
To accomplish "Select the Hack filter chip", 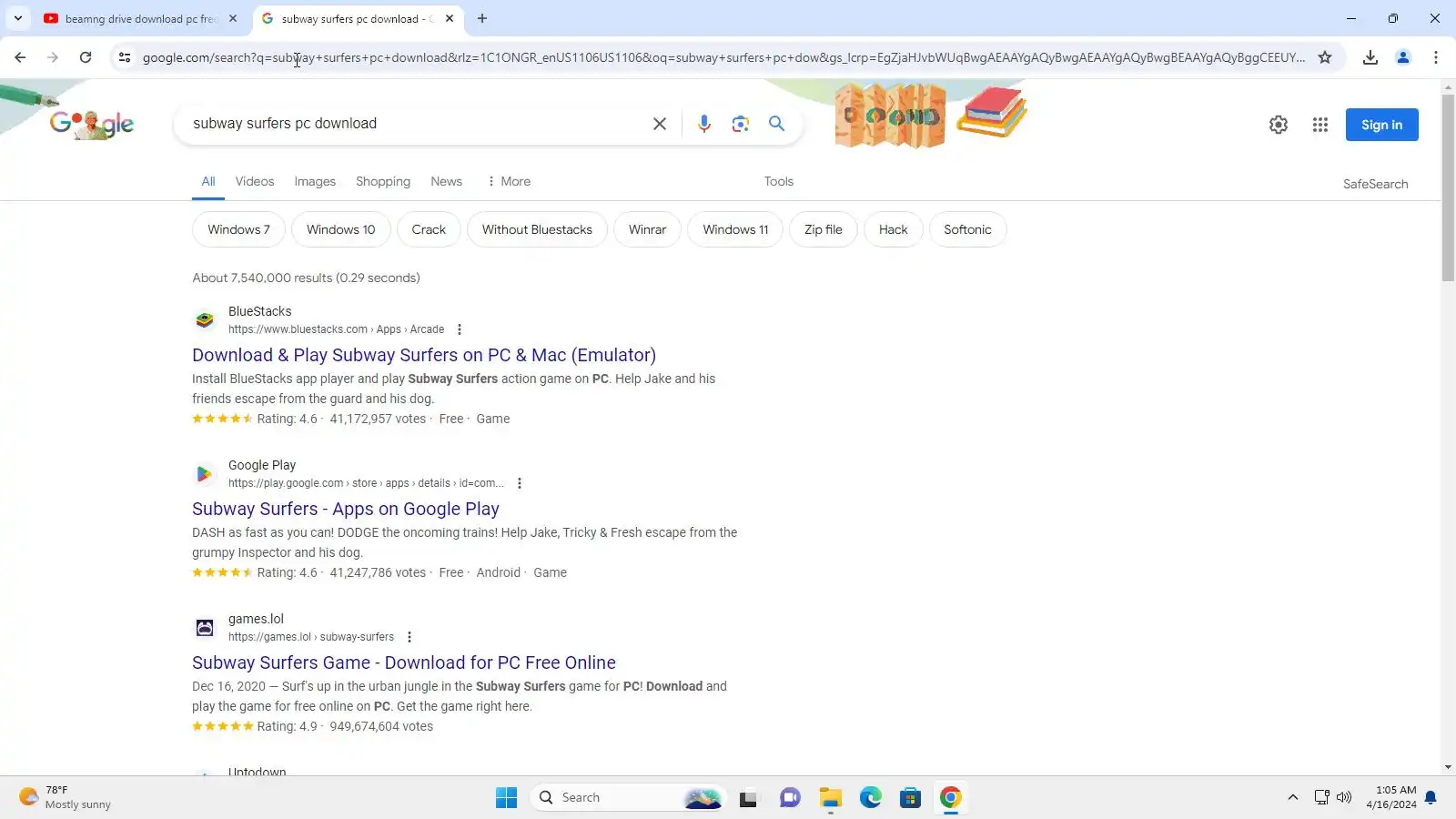I will pyautogui.click(x=893, y=229).
